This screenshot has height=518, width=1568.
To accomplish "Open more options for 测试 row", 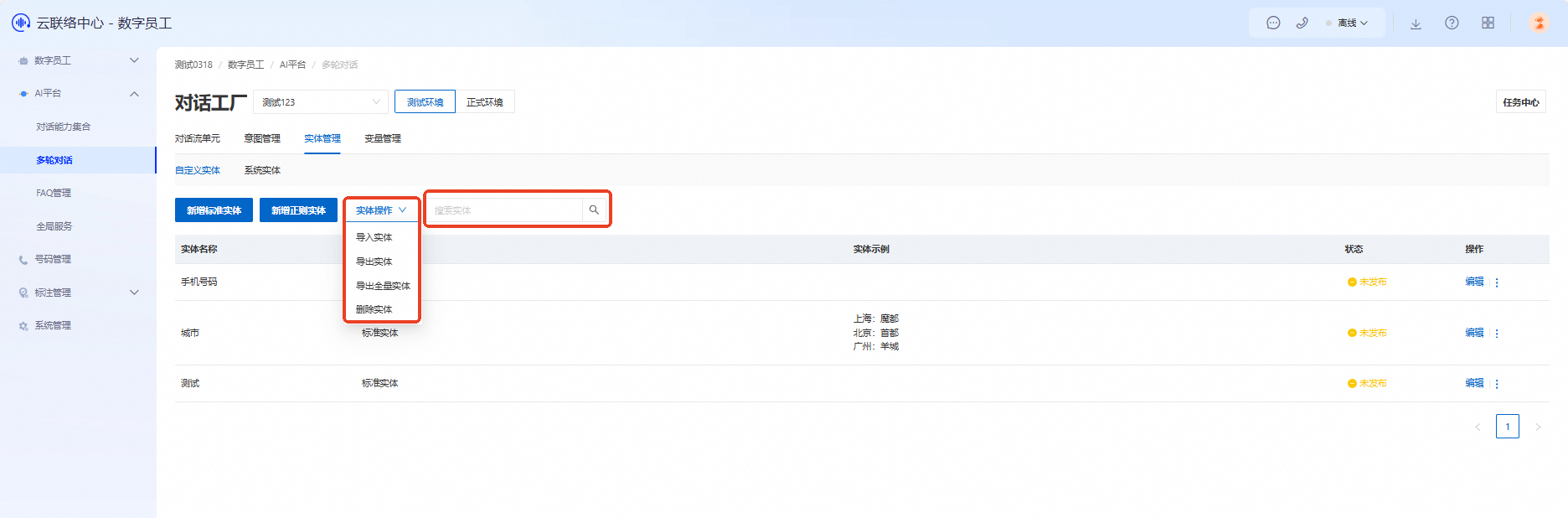I will (x=1497, y=384).
